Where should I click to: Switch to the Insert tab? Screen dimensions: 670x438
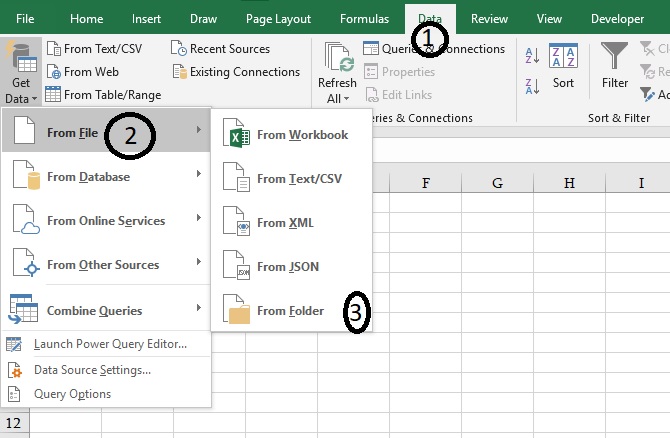[146, 19]
